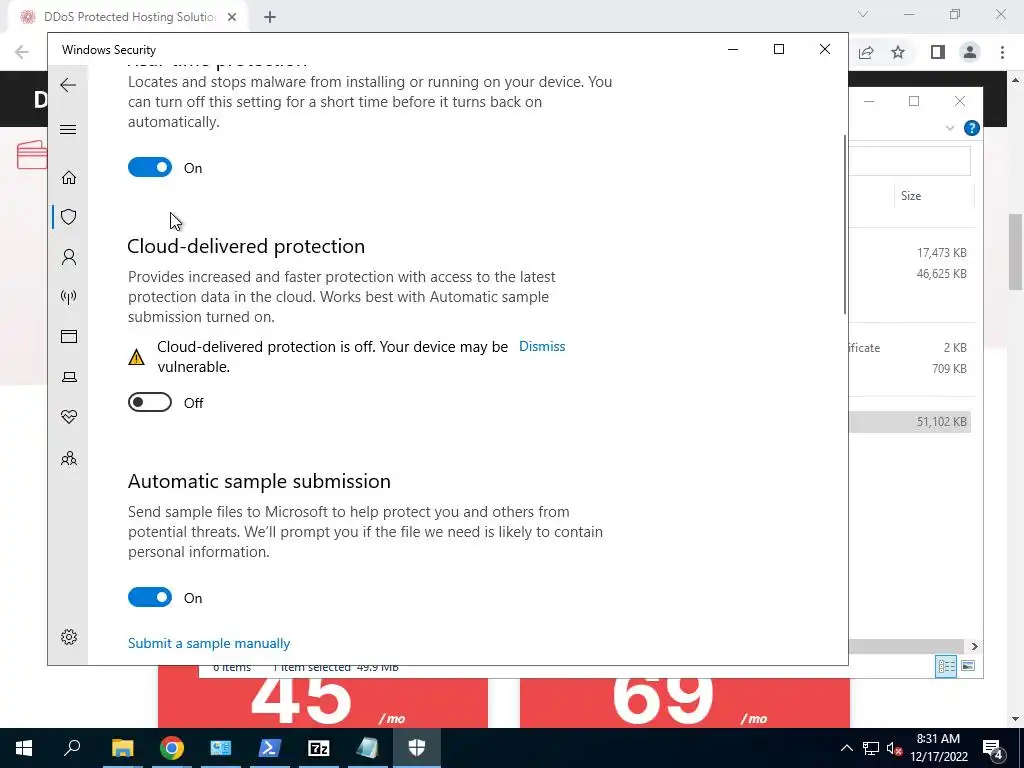
Task: Show hidden system tray icons
Action: 846,748
